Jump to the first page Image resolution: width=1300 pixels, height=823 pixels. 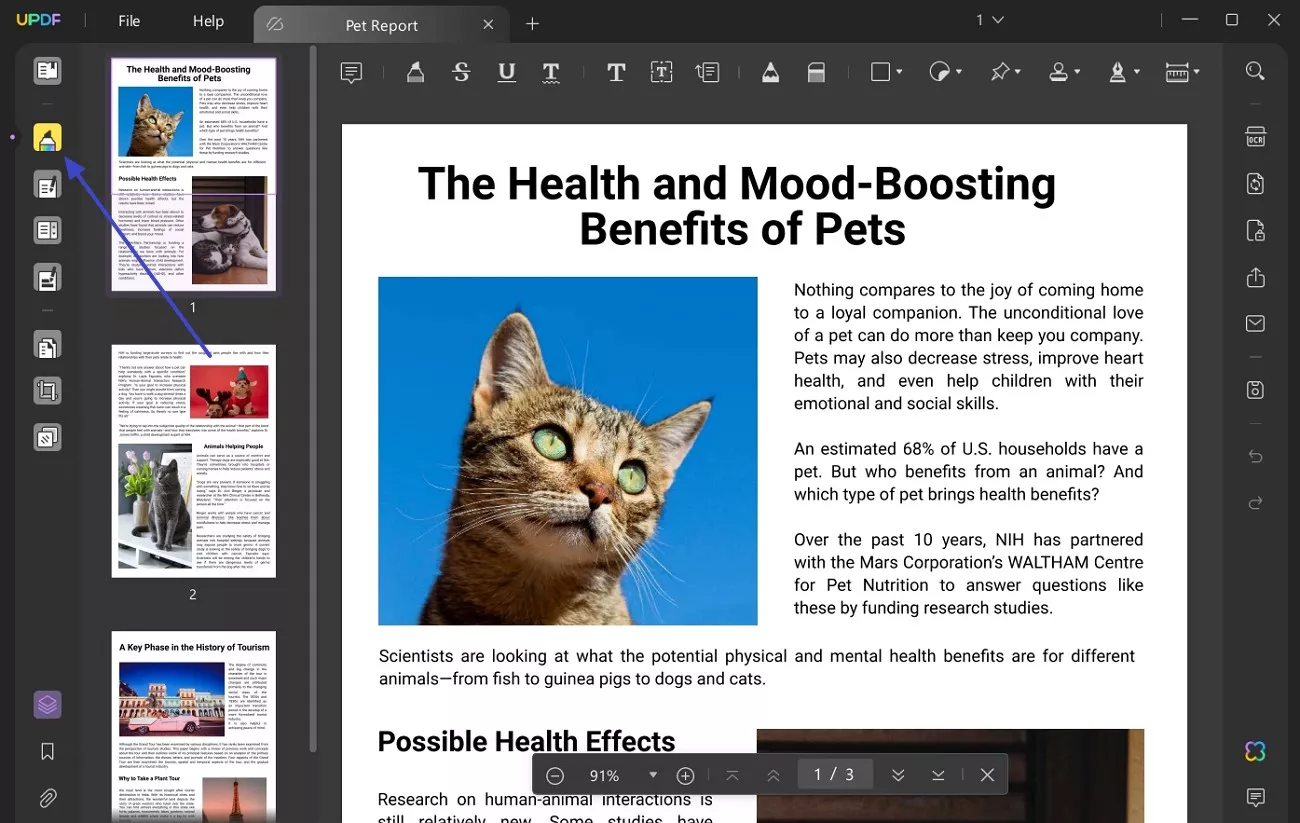(x=732, y=775)
